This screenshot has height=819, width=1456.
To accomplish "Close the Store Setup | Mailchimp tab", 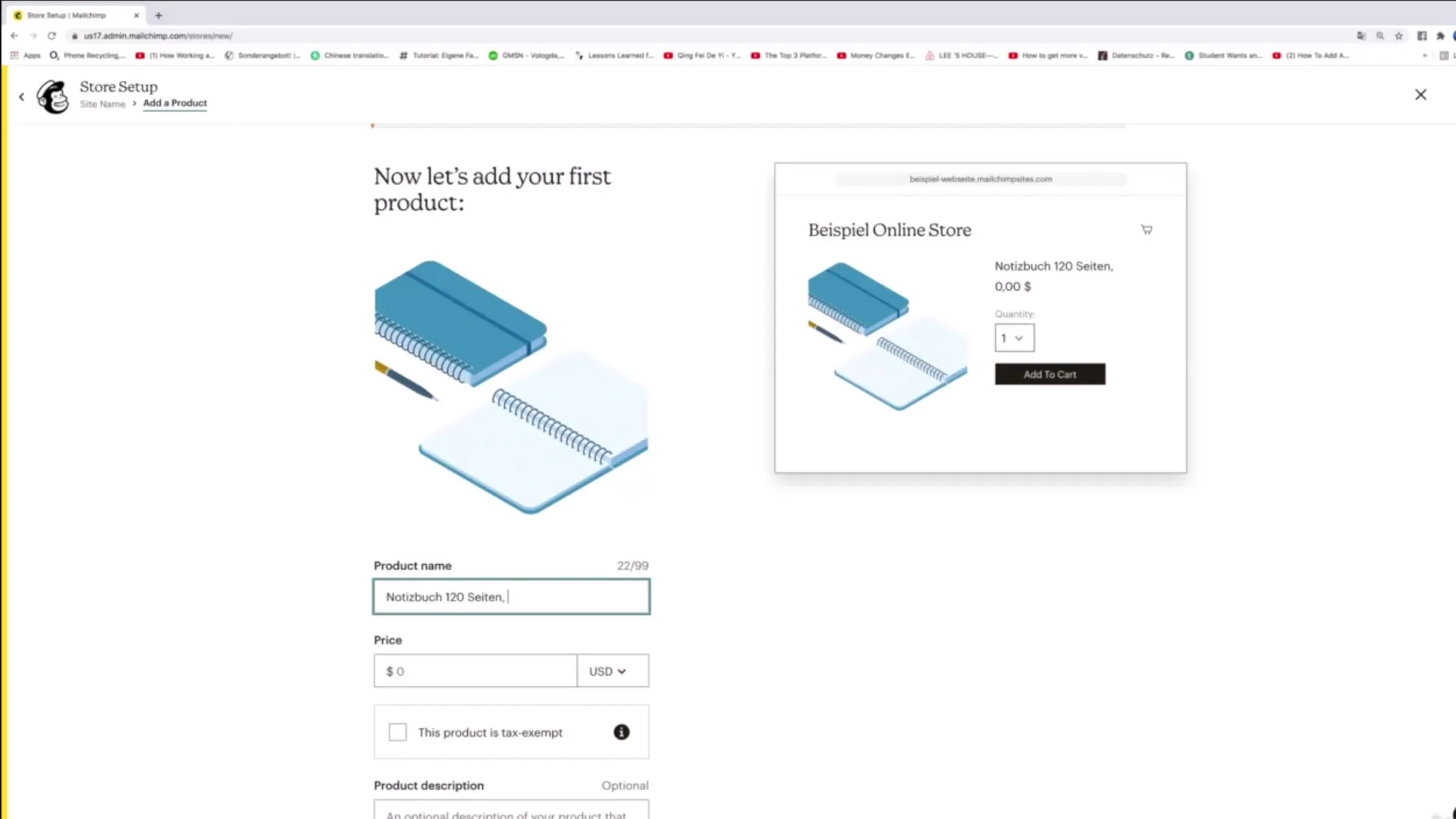I will coord(136,15).
